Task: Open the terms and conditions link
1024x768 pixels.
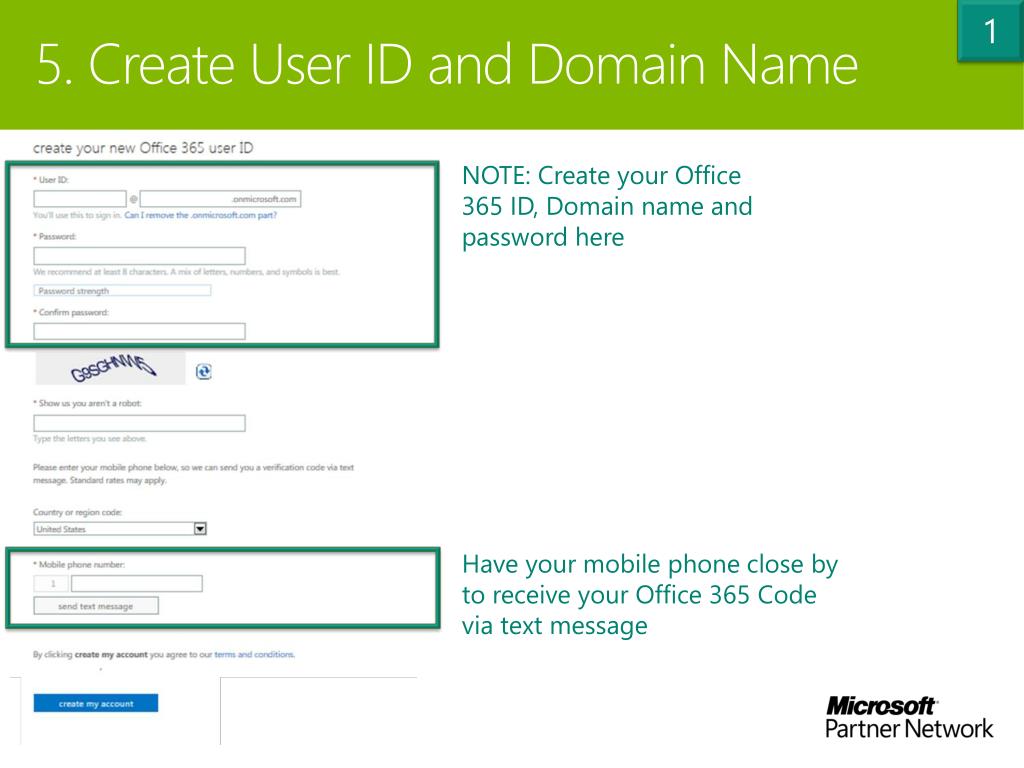Action: click(254, 654)
